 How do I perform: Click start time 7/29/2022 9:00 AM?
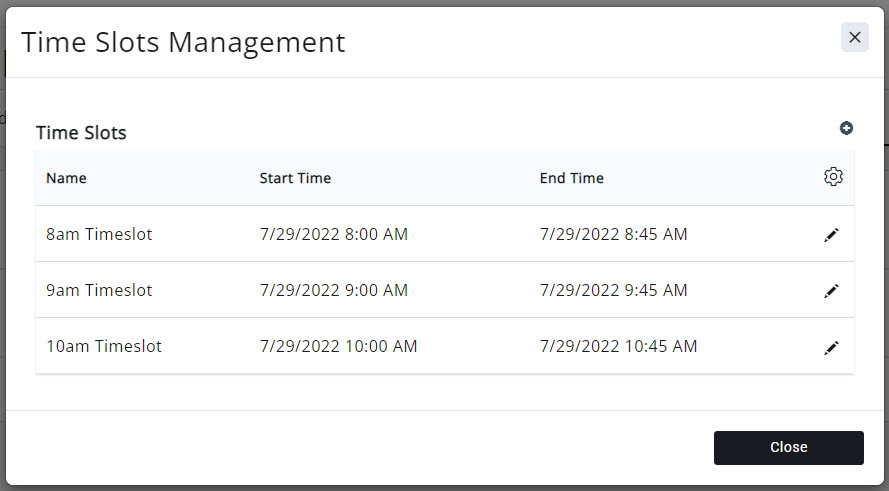[333, 290]
